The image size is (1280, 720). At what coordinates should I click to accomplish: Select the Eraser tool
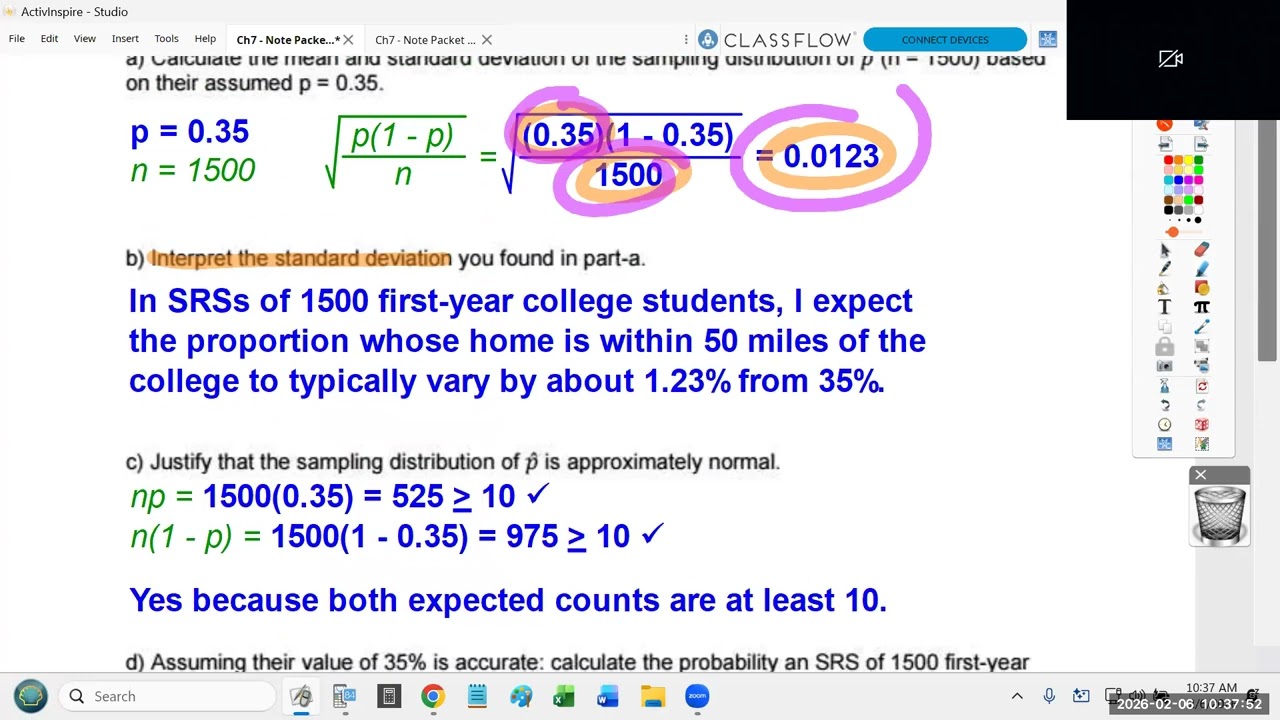[x=1202, y=250]
